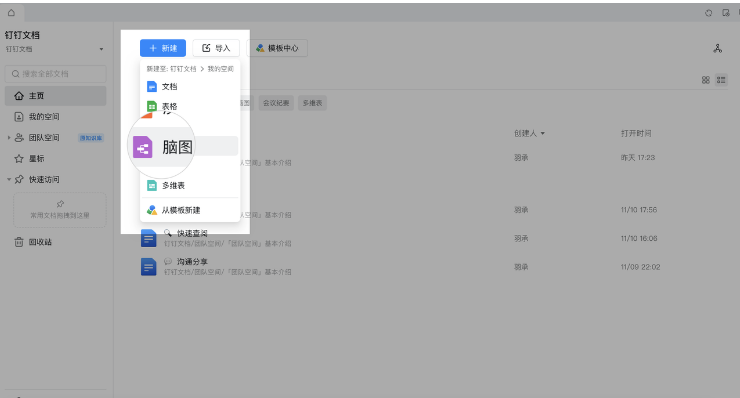This screenshot has height=398, width=740.
Task: Switch to list view
Action: (x=721, y=80)
